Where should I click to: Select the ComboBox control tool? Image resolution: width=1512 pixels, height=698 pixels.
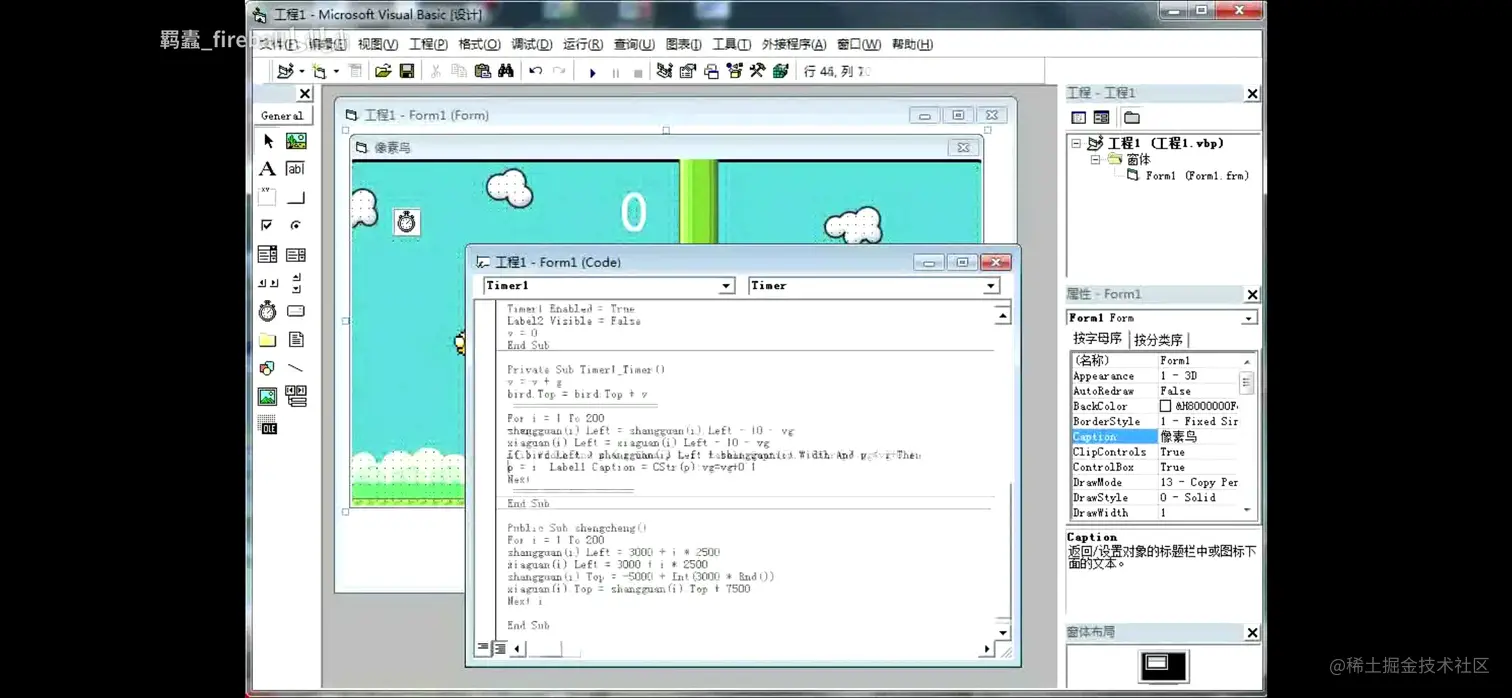pyautogui.click(x=268, y=254)
